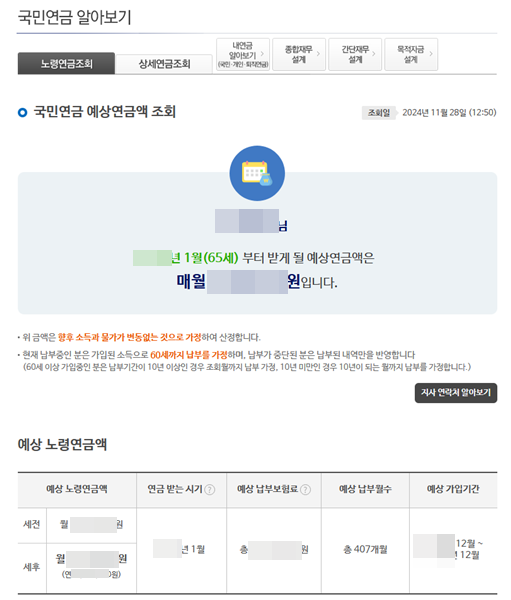Screen dimensions: 511x600
Task: Click the 세후 row label
Action: click(32, 567)
